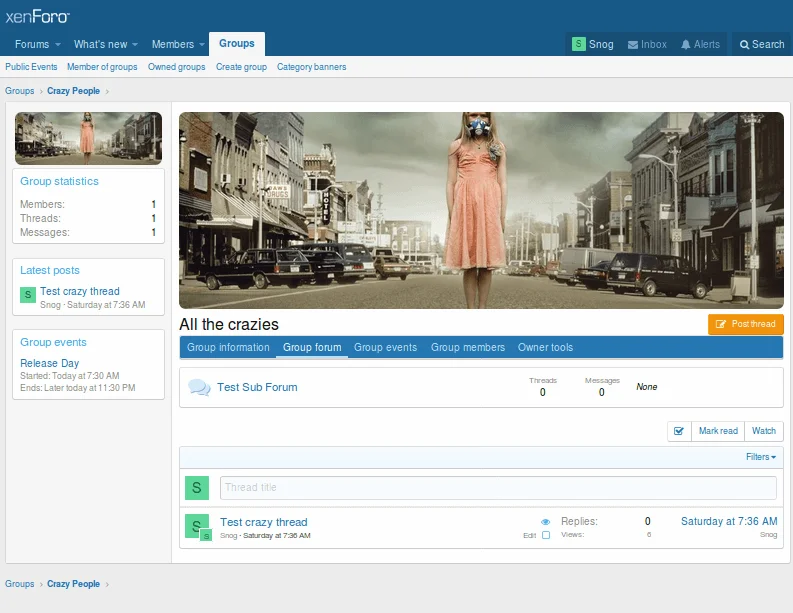
Task: Open the Alerts bell icon
Action: (686, 44)
